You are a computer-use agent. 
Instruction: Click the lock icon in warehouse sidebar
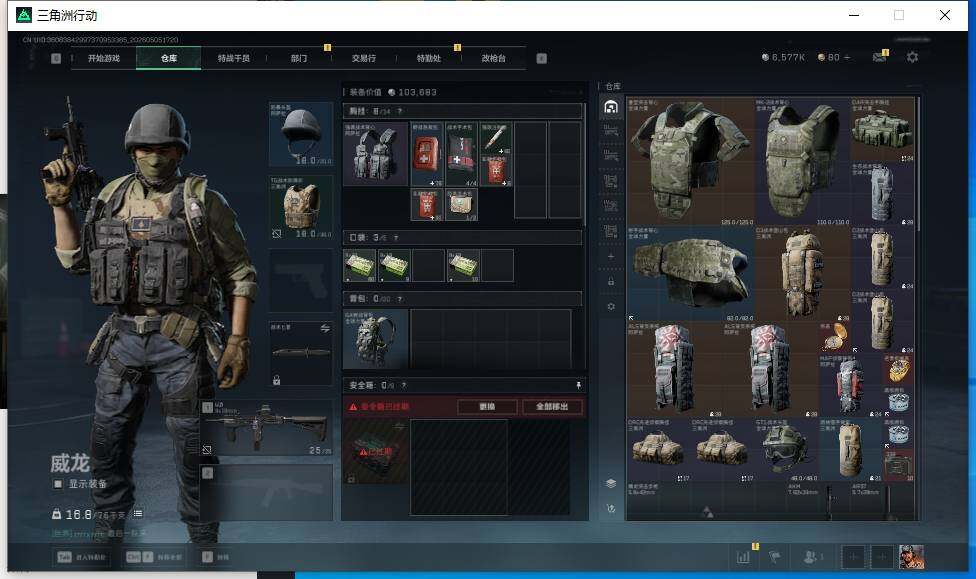(611, 281)
